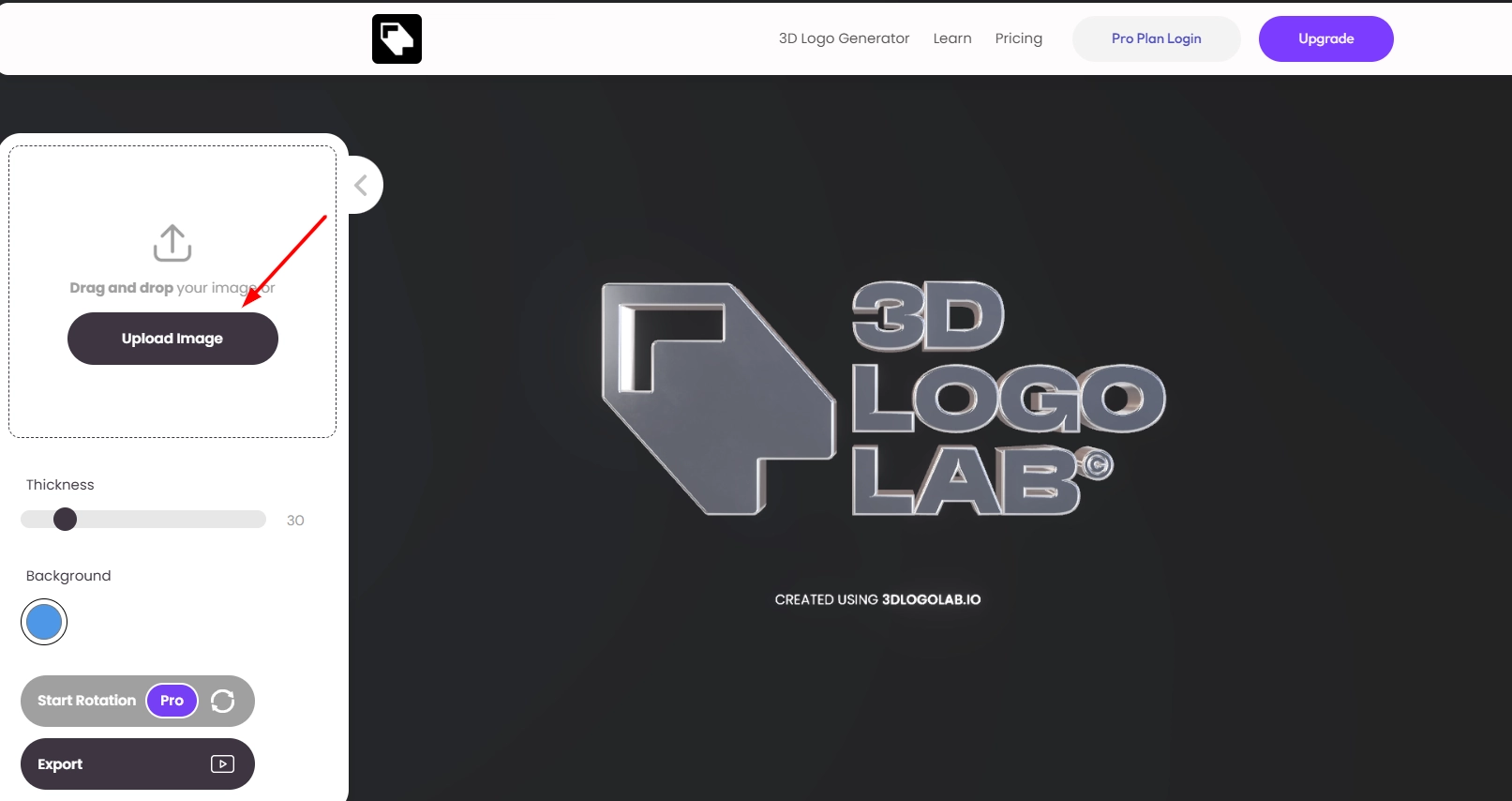Click the Thickness slider track

coord(143,520)
